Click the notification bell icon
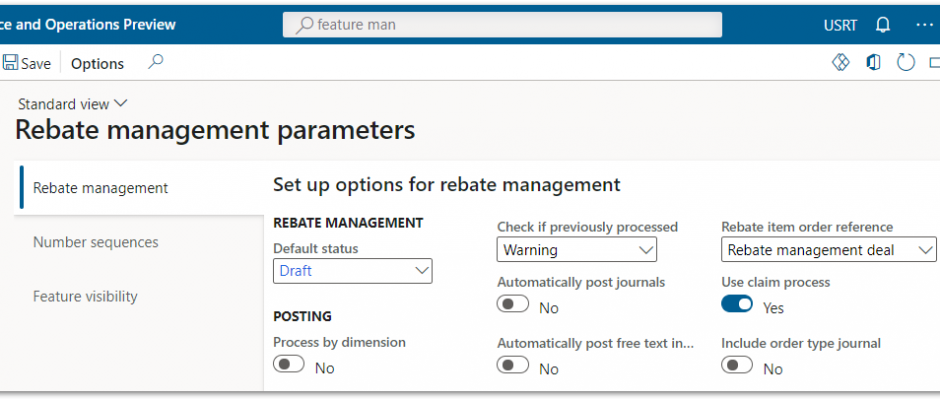940x400 pixels. [x=882, y=25]
